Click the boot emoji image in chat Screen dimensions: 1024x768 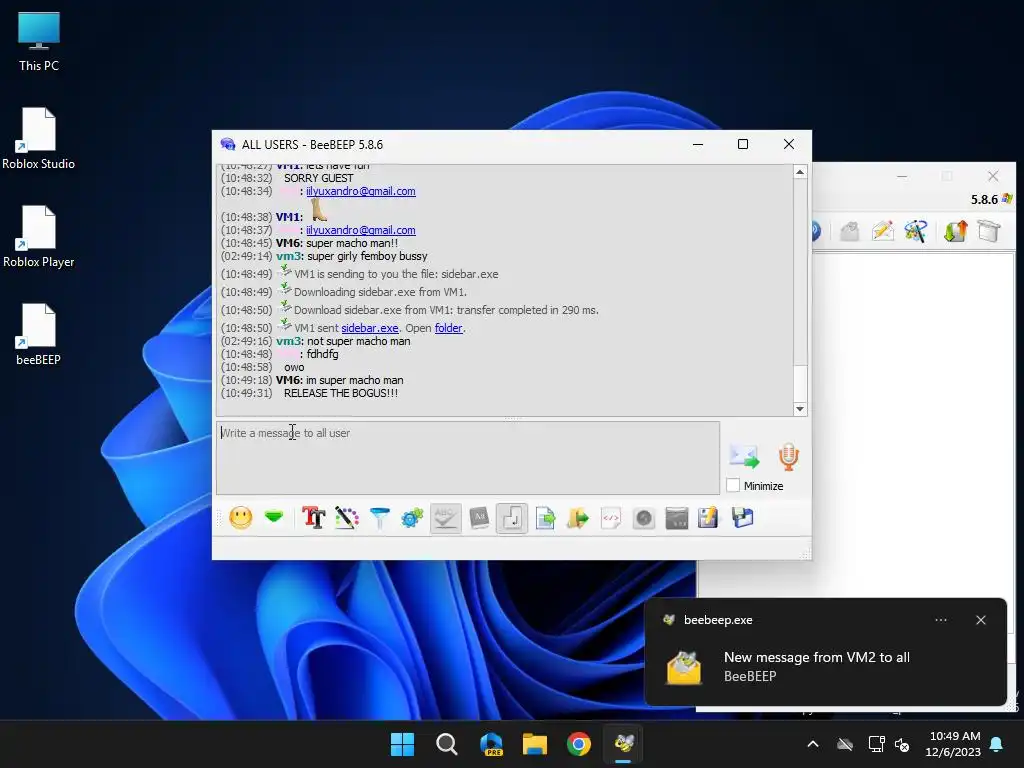[319, 210]
